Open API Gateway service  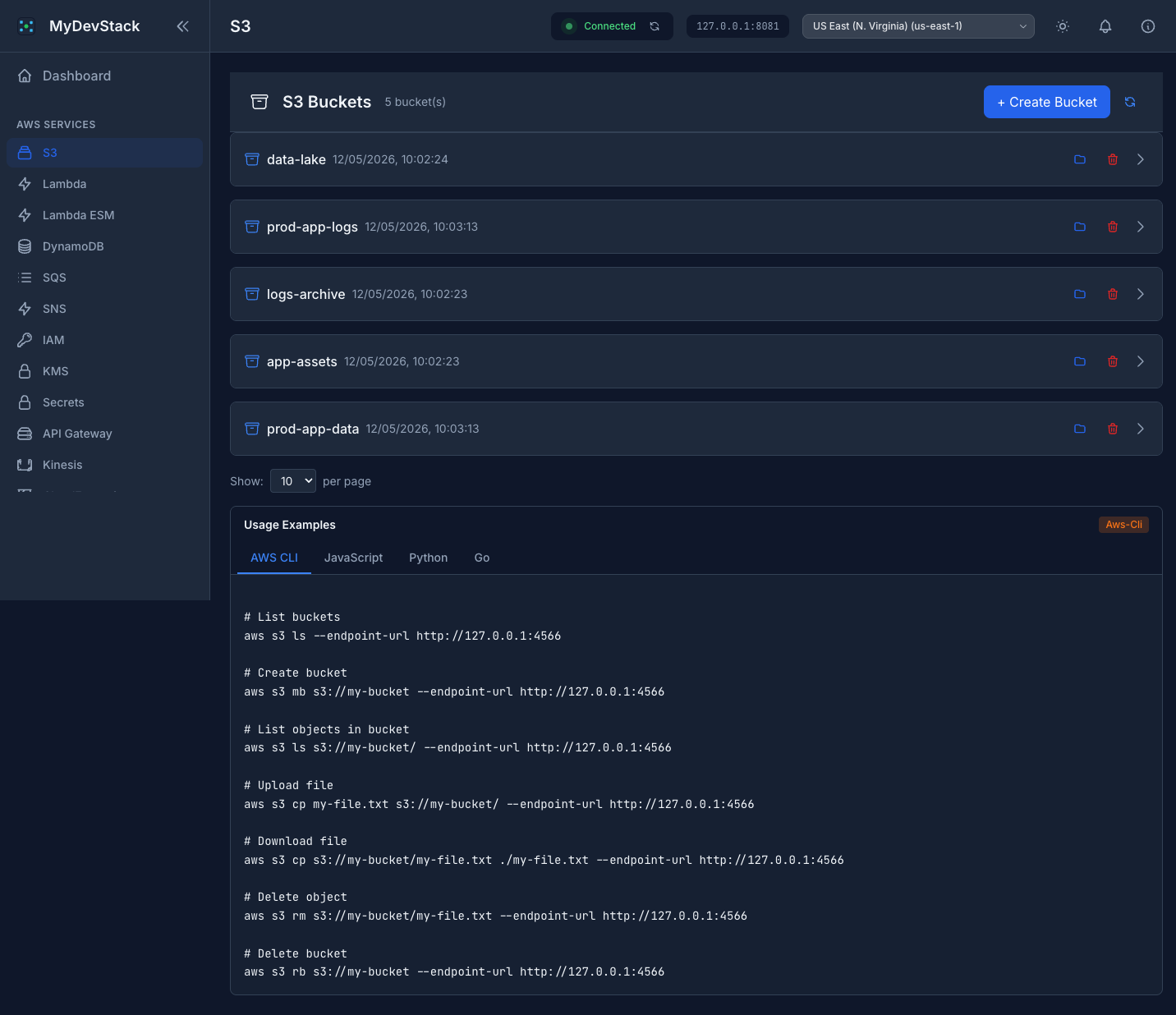(104, 434)
